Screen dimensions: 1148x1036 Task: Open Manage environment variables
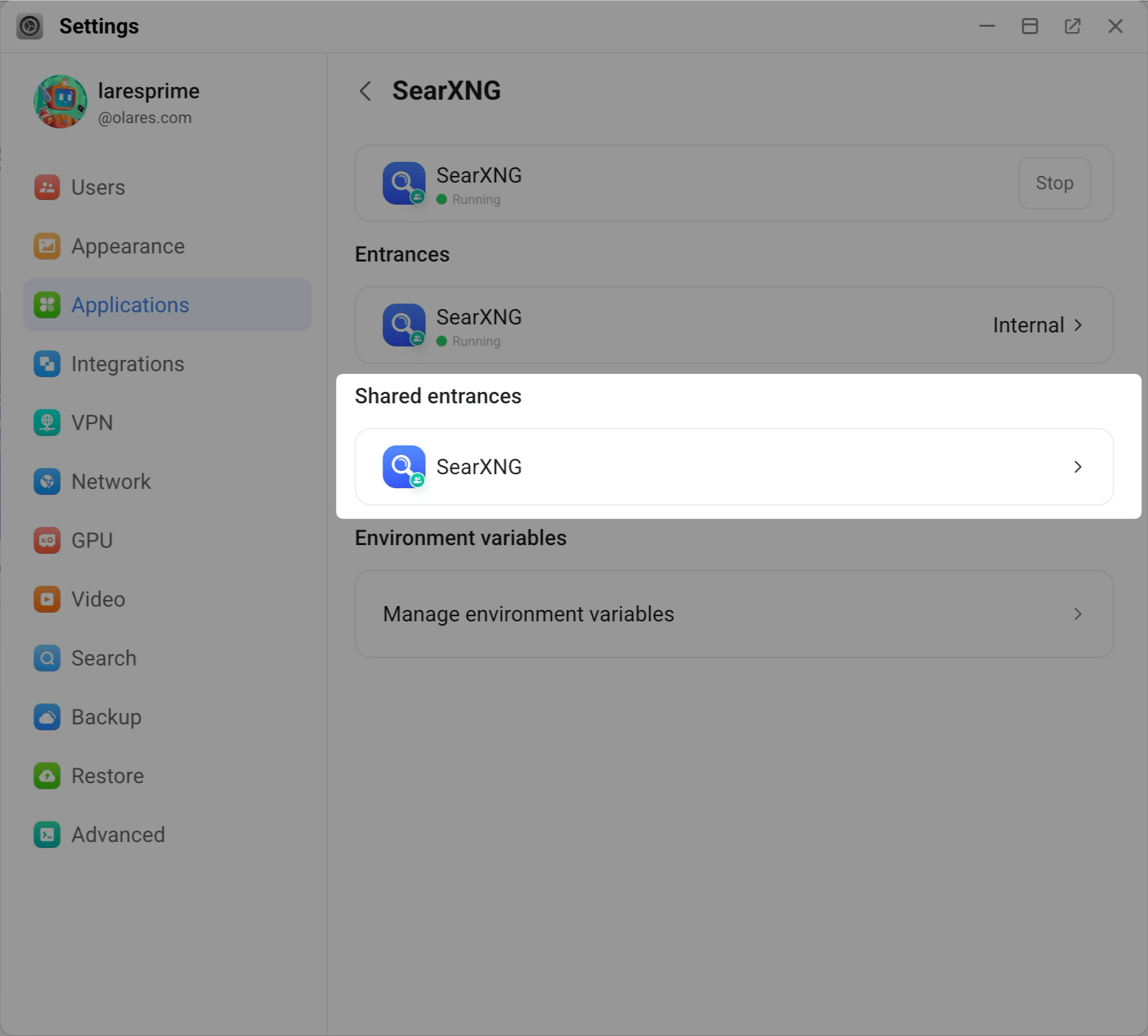(733, 614)
